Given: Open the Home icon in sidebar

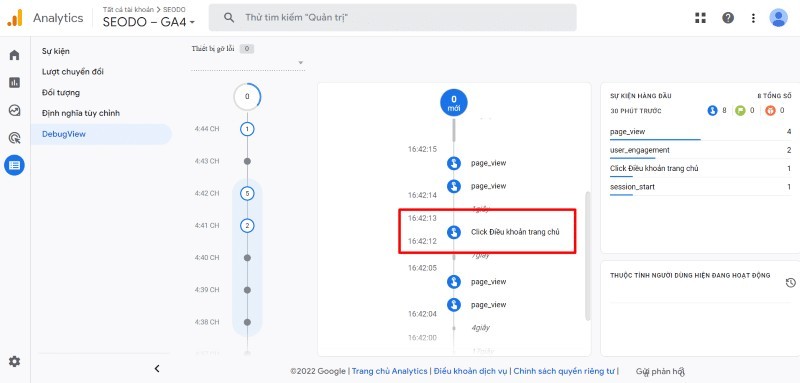Looking at the screenshot, I should pos(14,55).
